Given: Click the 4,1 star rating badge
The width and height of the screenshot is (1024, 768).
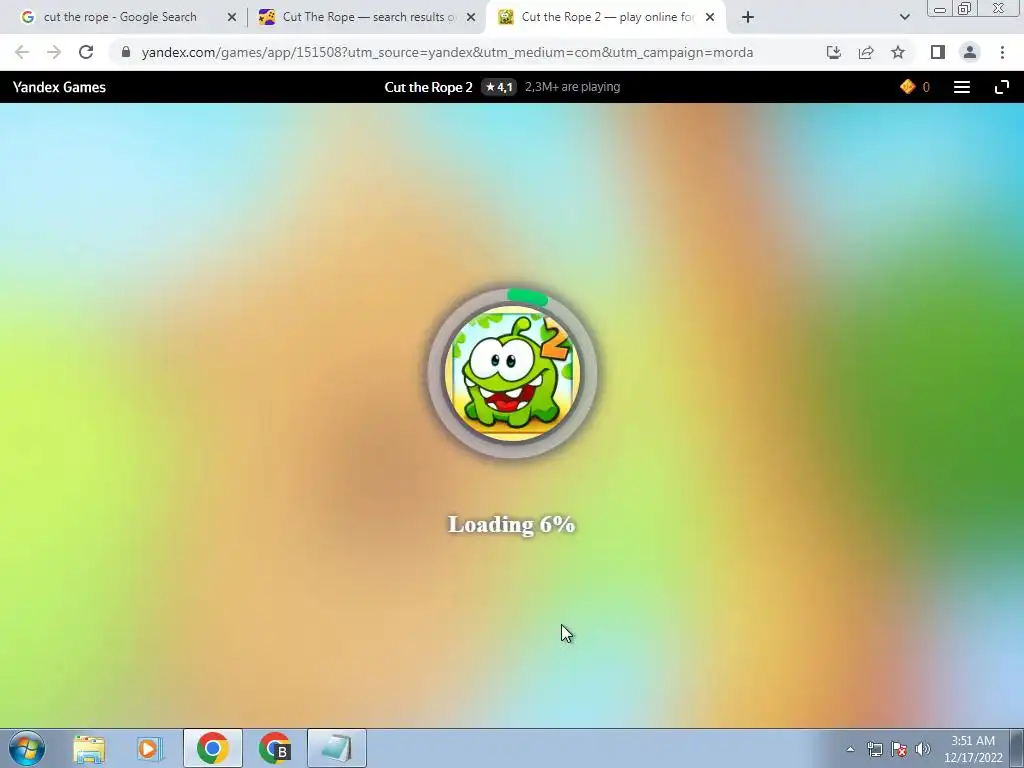Looking at the screenshot, I should (499, 87).
